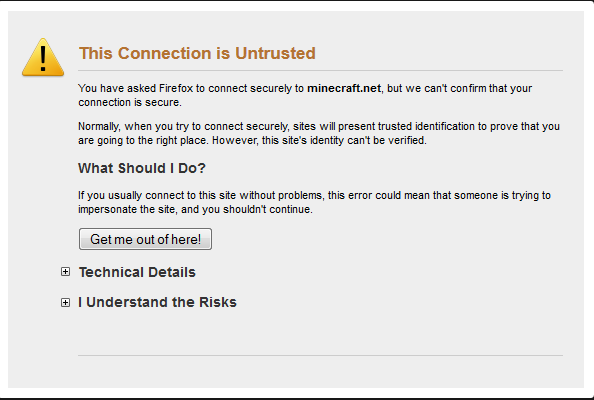Click the yellow warning triangle icon
The width and height of the screenshot is (594, 400).
coord(43,57)
